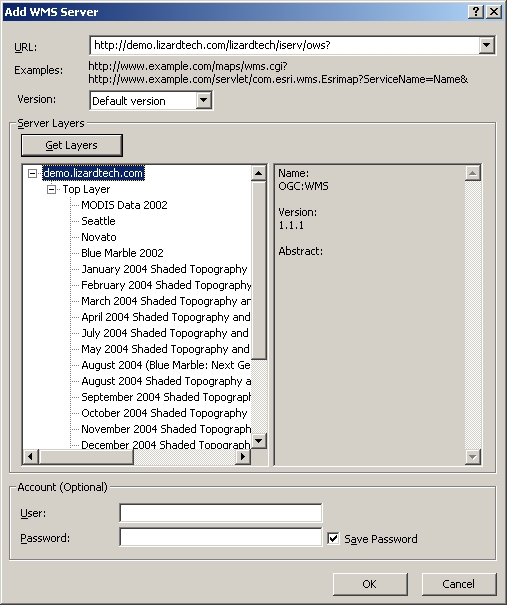Click layer tree scroll down arrow
The width and height of the screenshot is (507, 605).
click(259, 441)
